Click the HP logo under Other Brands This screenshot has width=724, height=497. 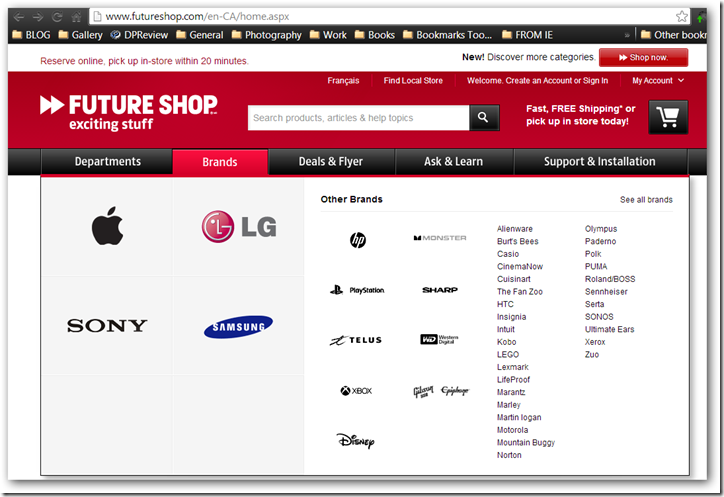point(358,240)
